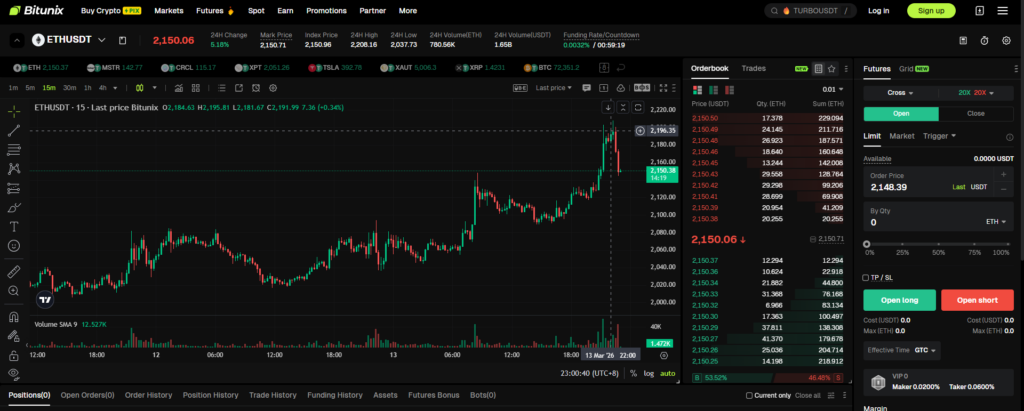This screenshot has height=411, width=1024.
Task: Toggle the Current only checkbox
Action: pyautogui.click(x=750, y=395)
